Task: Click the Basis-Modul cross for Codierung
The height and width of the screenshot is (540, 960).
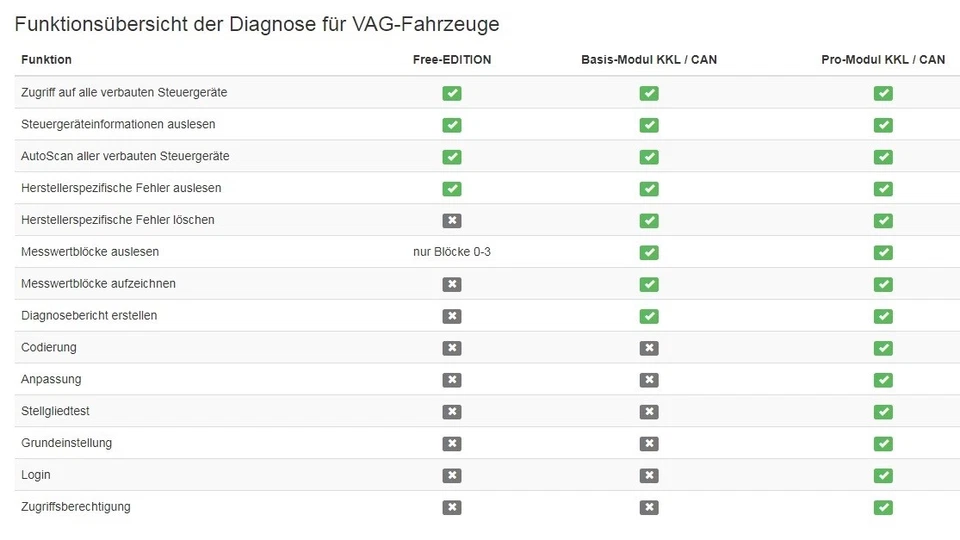Action: click(649, 348)
